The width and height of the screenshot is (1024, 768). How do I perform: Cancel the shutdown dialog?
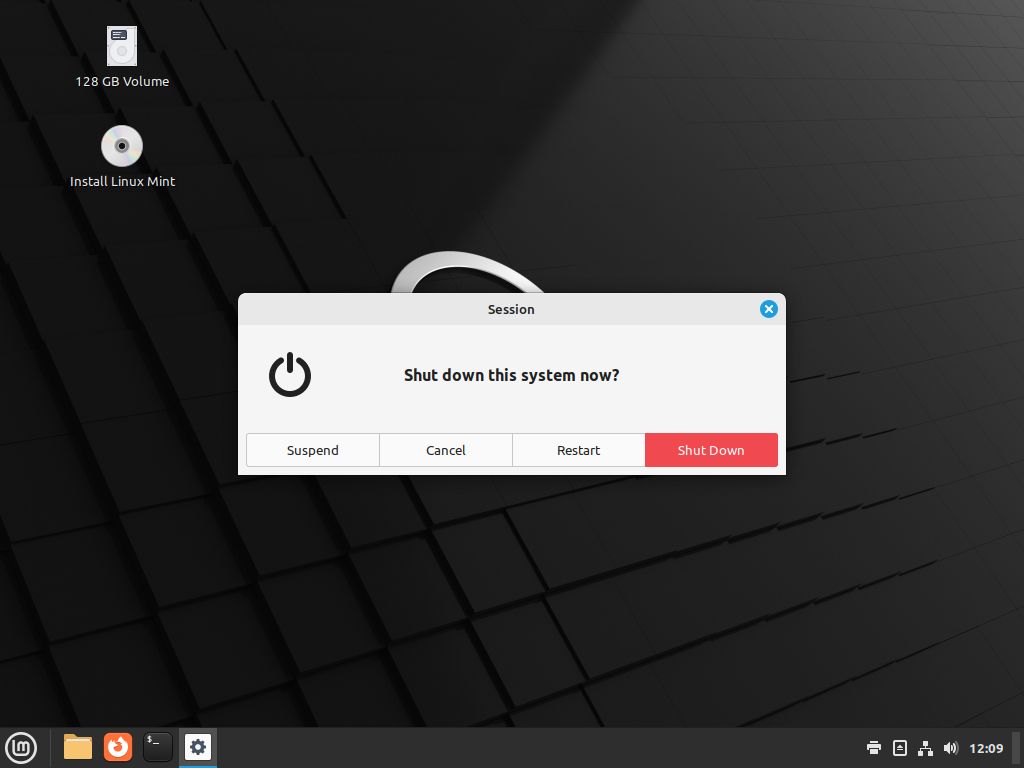coord(446,450)
